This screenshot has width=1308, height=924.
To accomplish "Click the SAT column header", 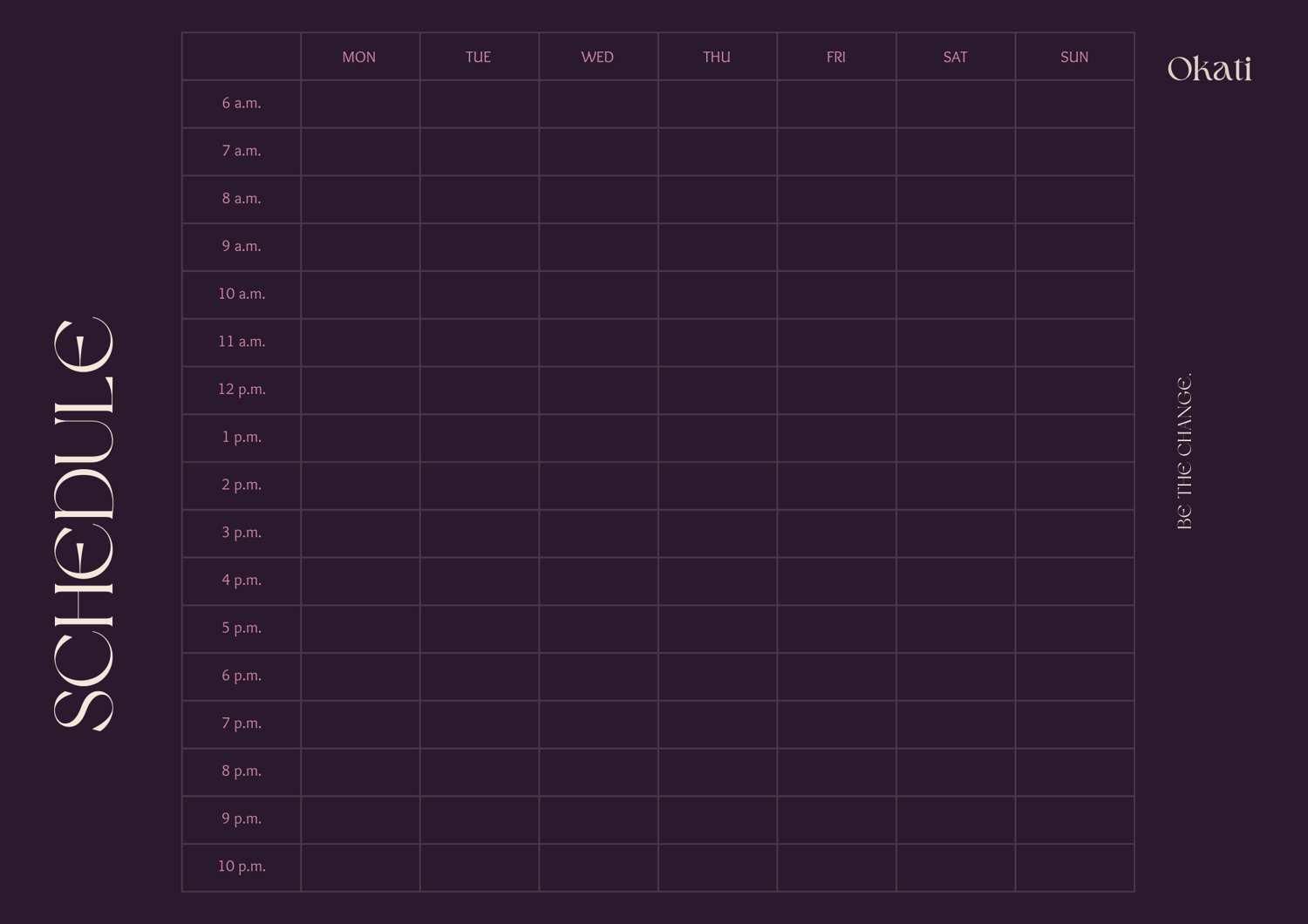I will [x=955, y=58].
